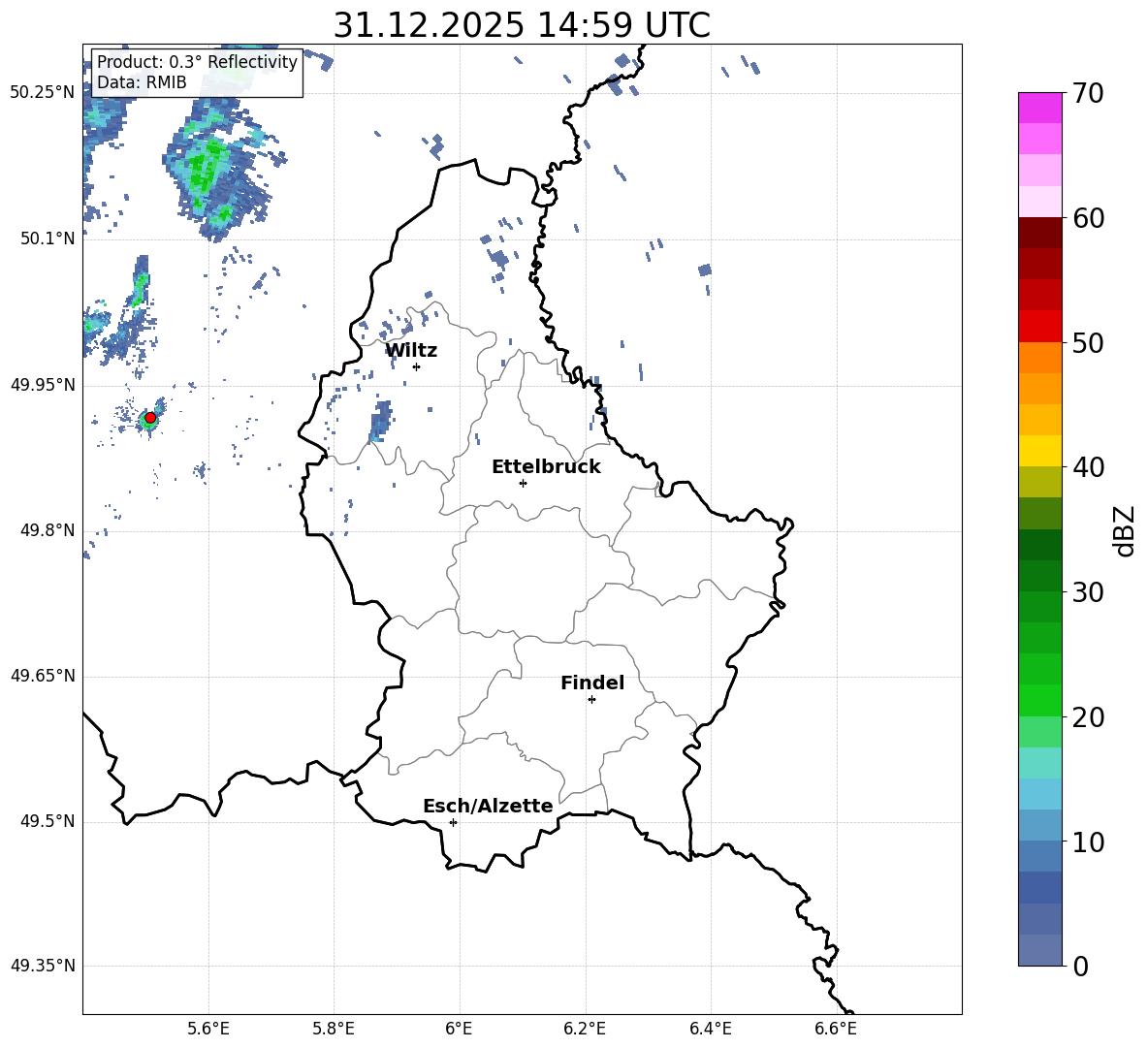Viewport: 1148px width, 1048px height.
Task: Click the 49.65°N latitude label
Action: (43, 675)
